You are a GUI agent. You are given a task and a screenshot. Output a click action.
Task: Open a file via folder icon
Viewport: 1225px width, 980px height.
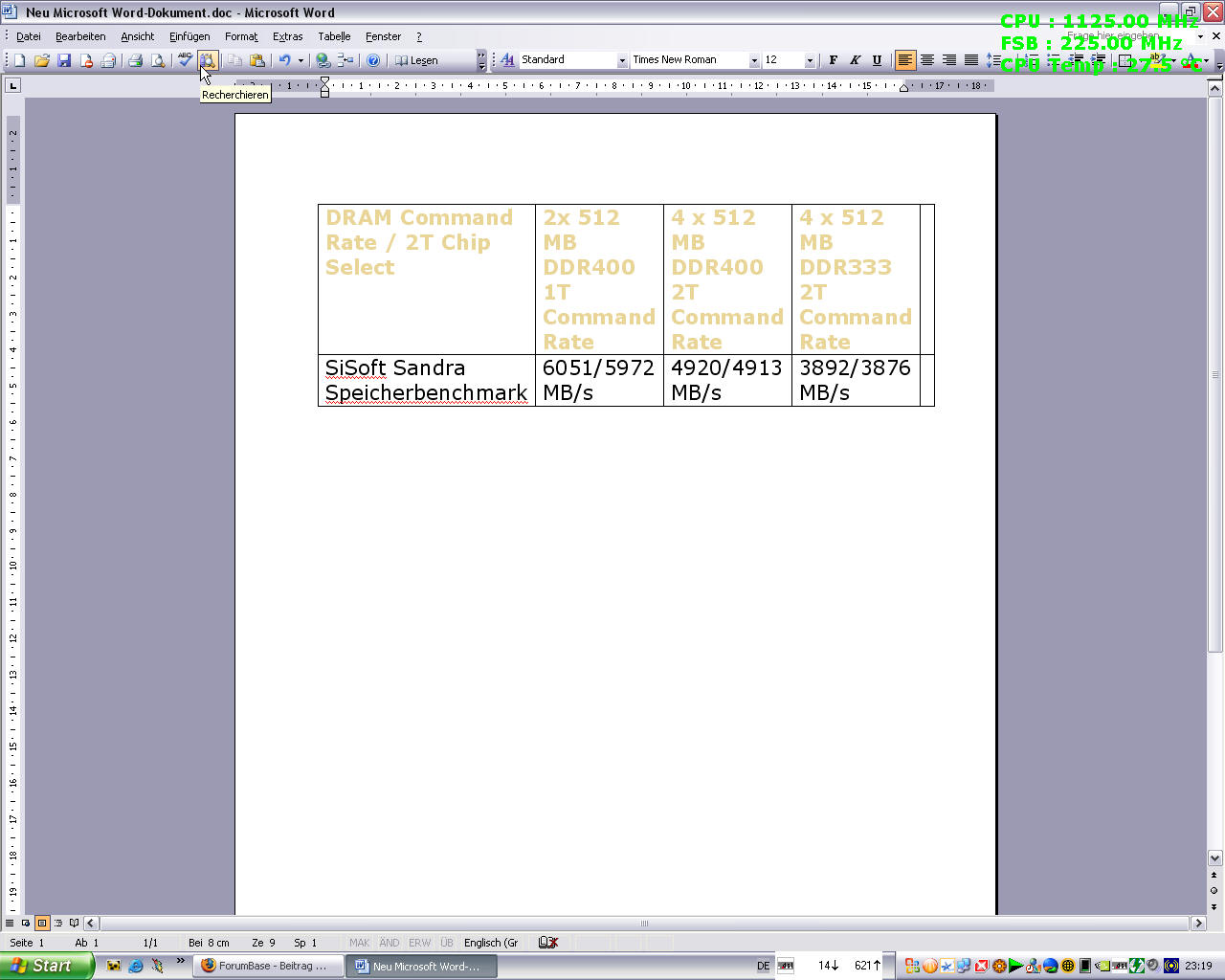tap(42, 60)
